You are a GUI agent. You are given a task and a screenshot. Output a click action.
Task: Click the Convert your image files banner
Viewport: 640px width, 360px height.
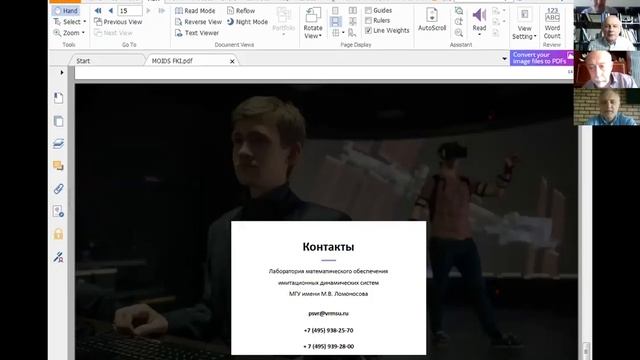pyautogui.click(x=542, y=58)
